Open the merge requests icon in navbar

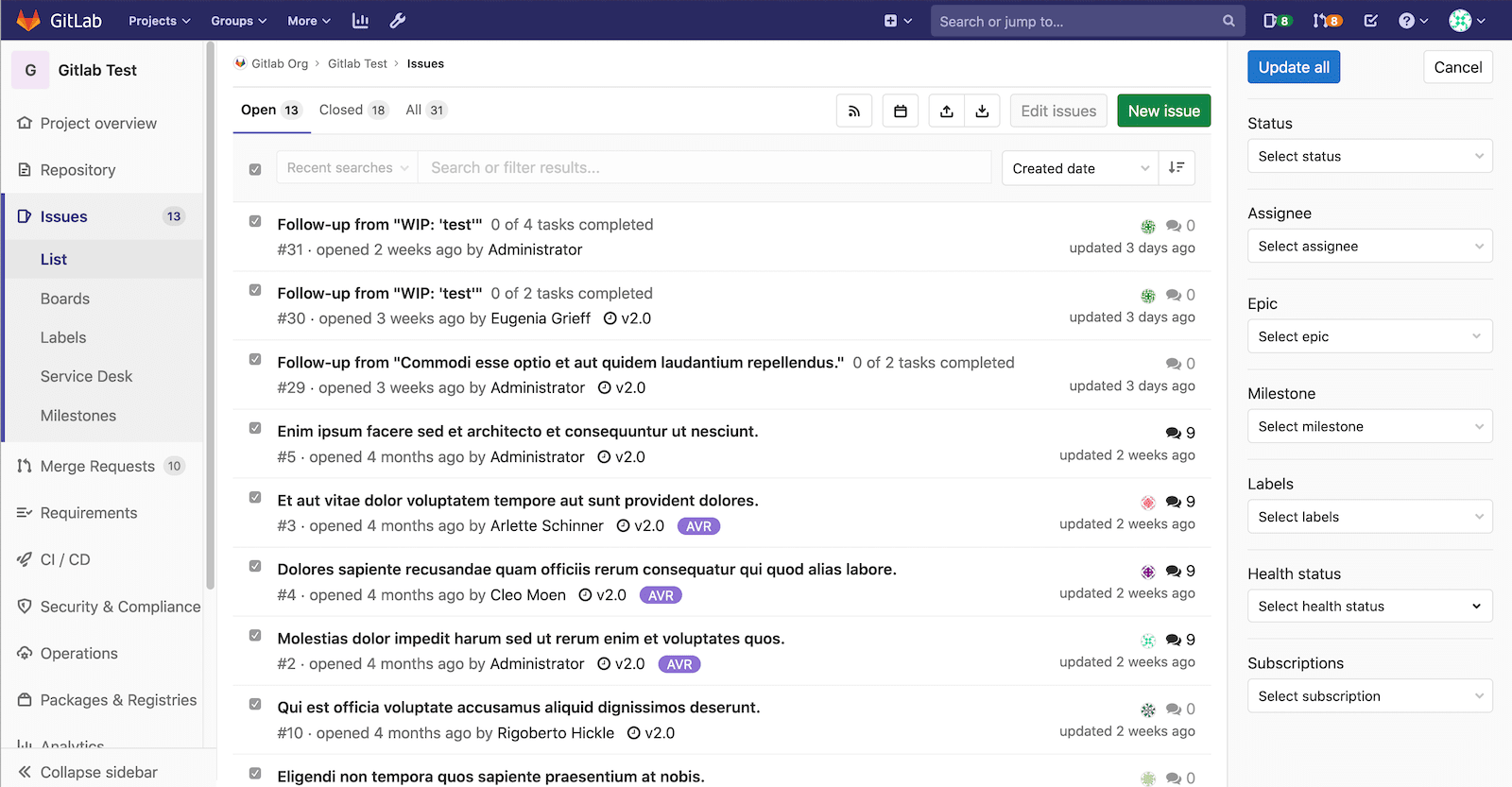click(x=1327, y=21)
